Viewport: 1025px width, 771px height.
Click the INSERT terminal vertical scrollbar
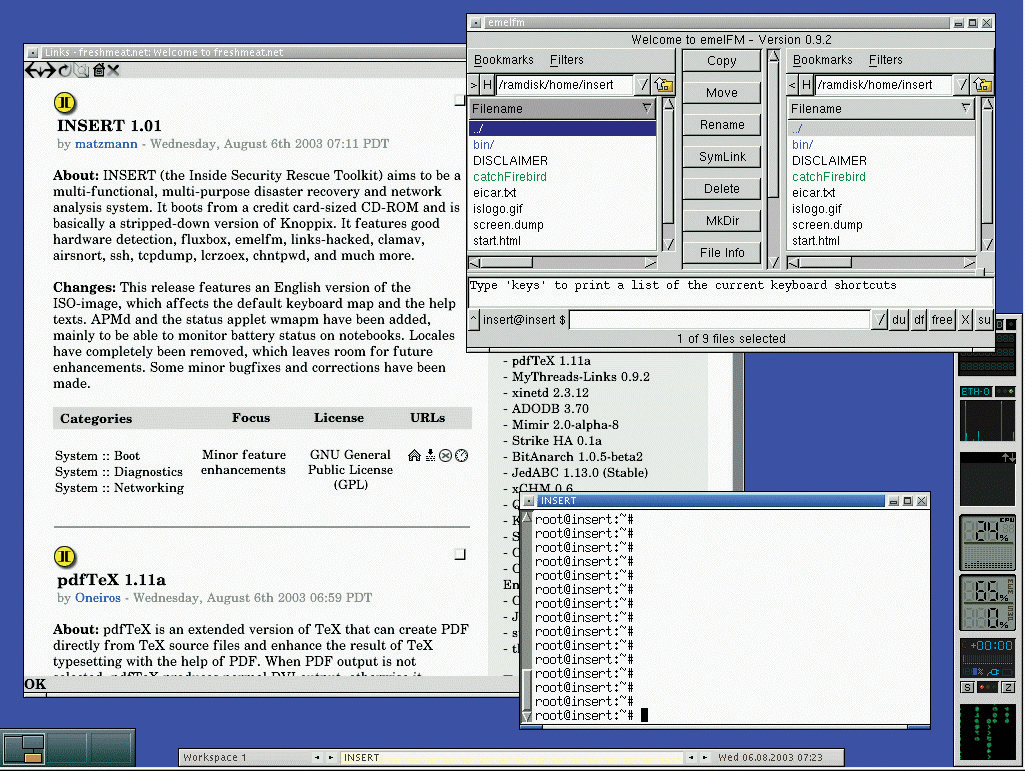[527, 618]
